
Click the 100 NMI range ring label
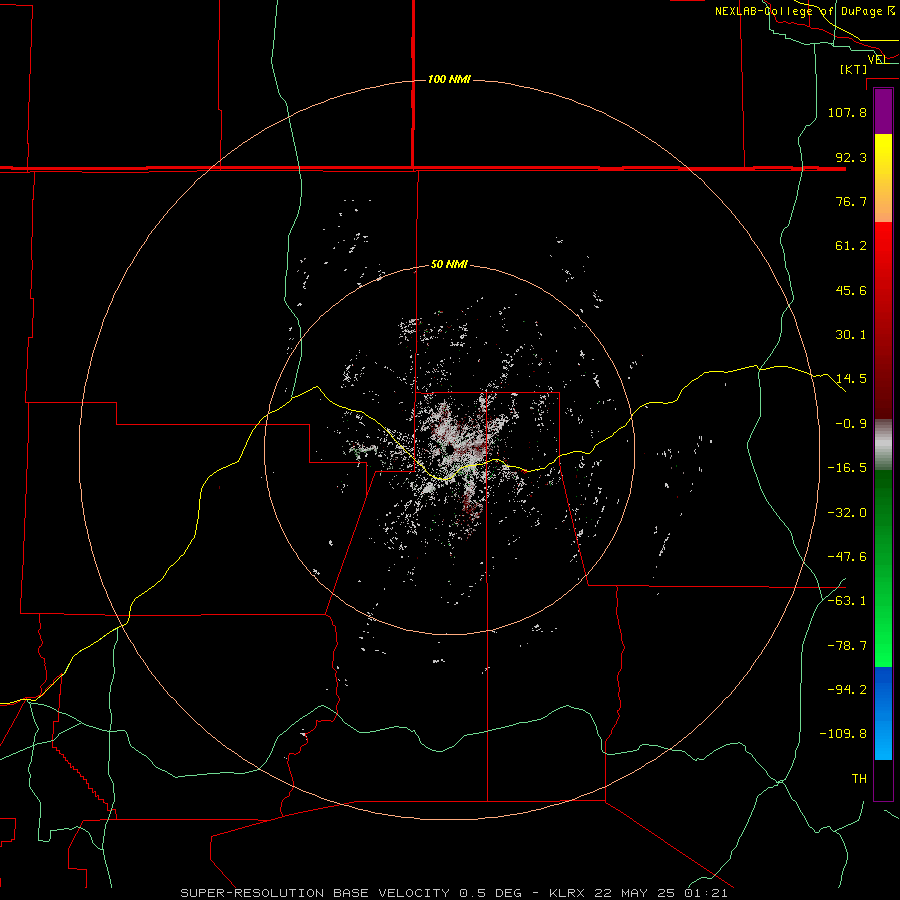[x=449, y=79]
